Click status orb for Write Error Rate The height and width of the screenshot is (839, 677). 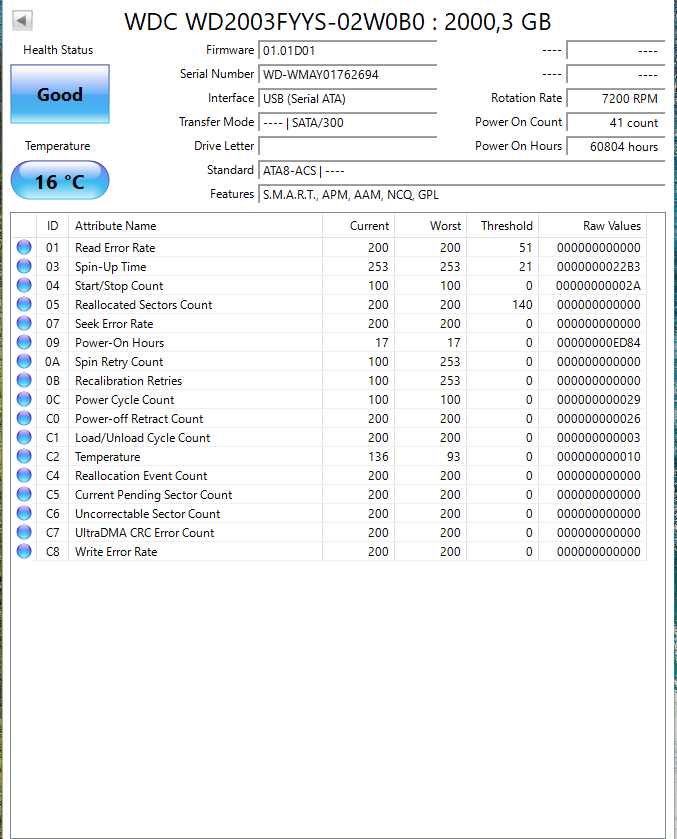[24, 551]
